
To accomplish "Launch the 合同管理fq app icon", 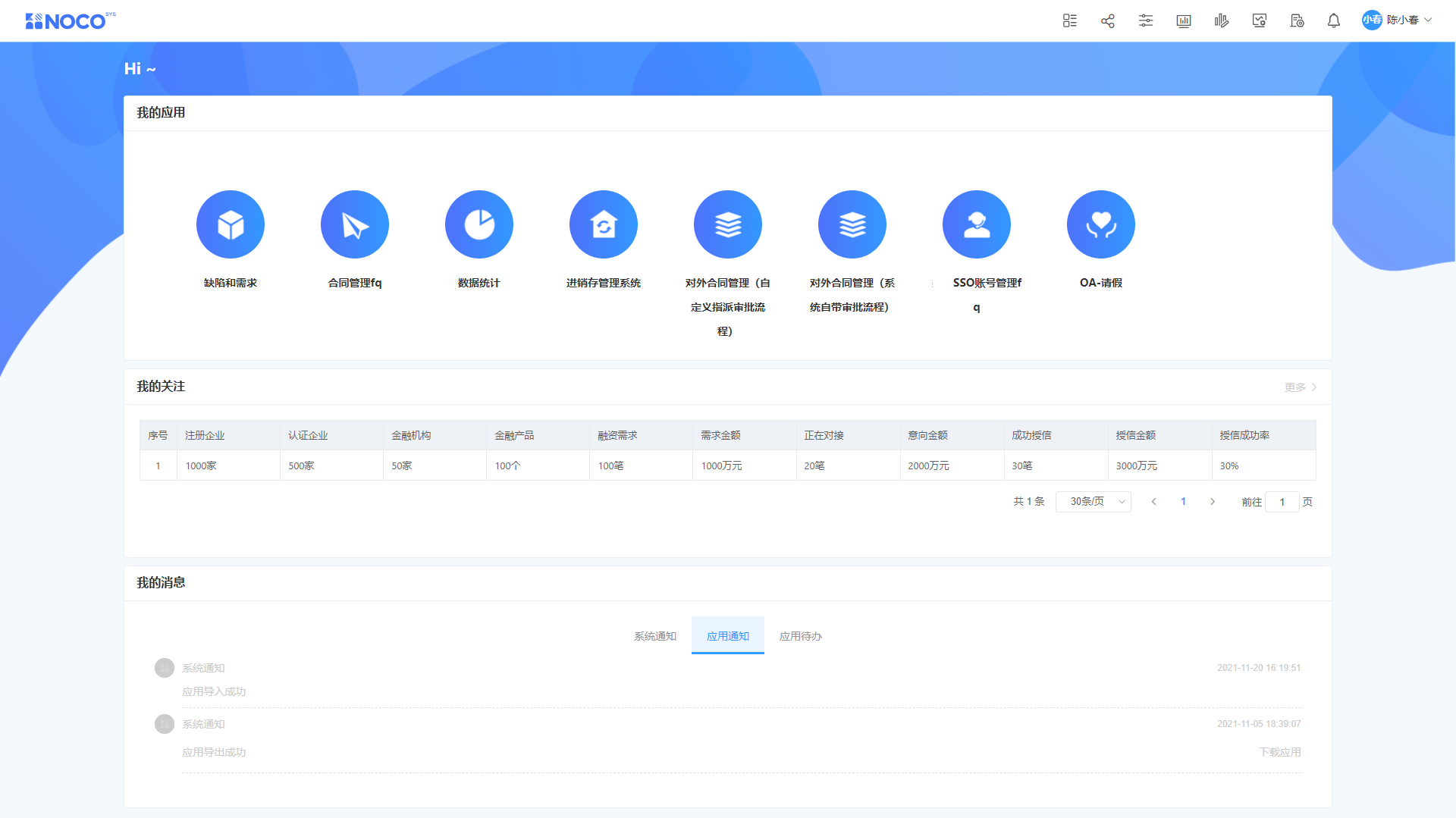I will tap(355, 224).
